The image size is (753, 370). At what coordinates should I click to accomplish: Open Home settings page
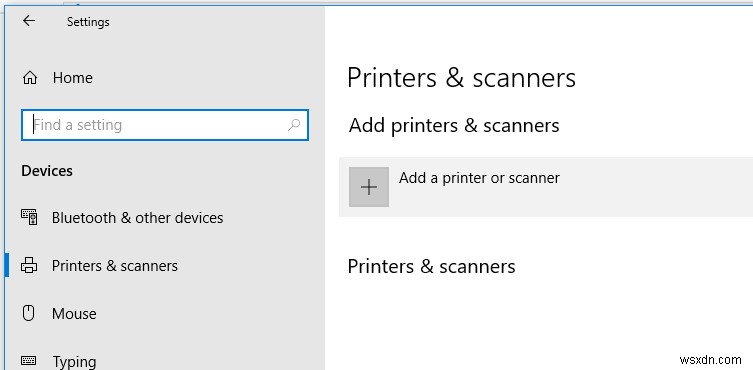[73, 78]
